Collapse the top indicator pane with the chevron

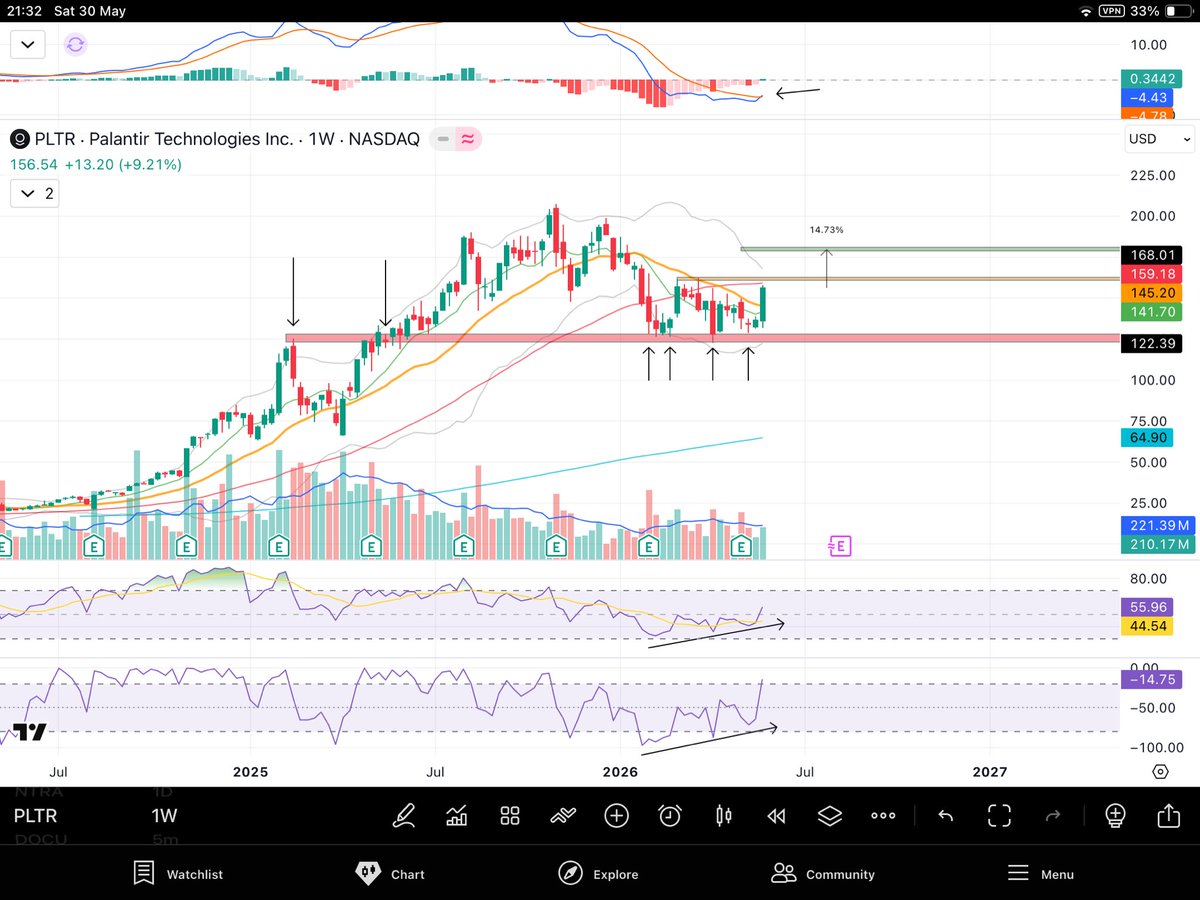(x=27, y=44)
